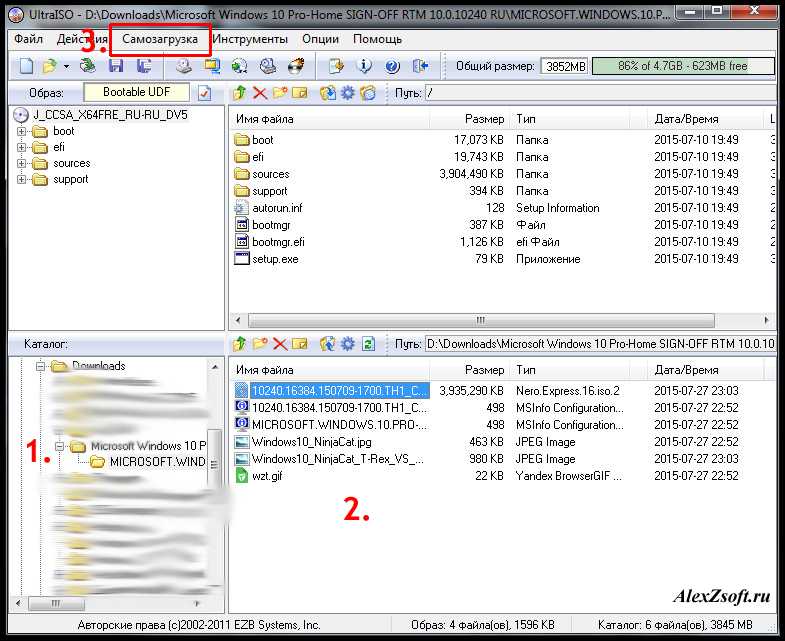Click gear icon in catalog toolbar
Screen dimensions: 785x641
(x=347, y=344)
